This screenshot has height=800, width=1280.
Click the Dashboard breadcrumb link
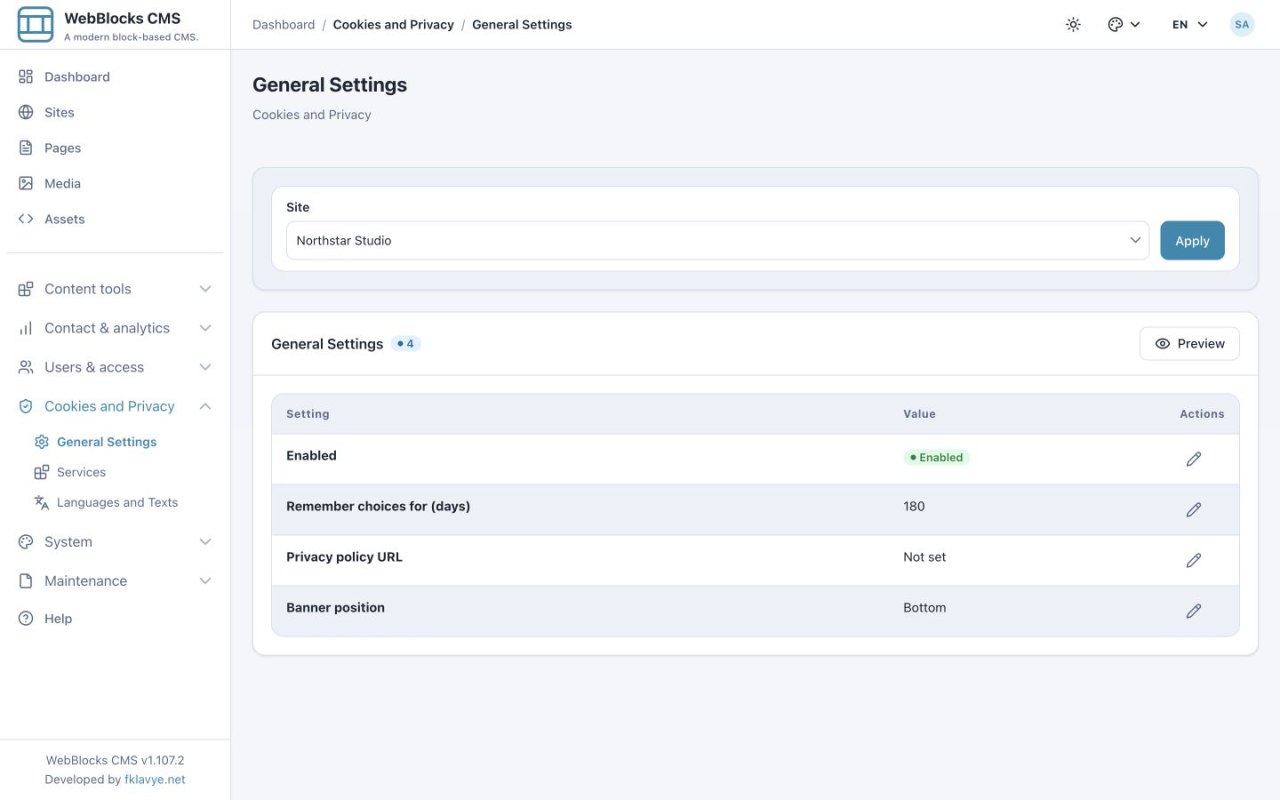coord(284,25)
